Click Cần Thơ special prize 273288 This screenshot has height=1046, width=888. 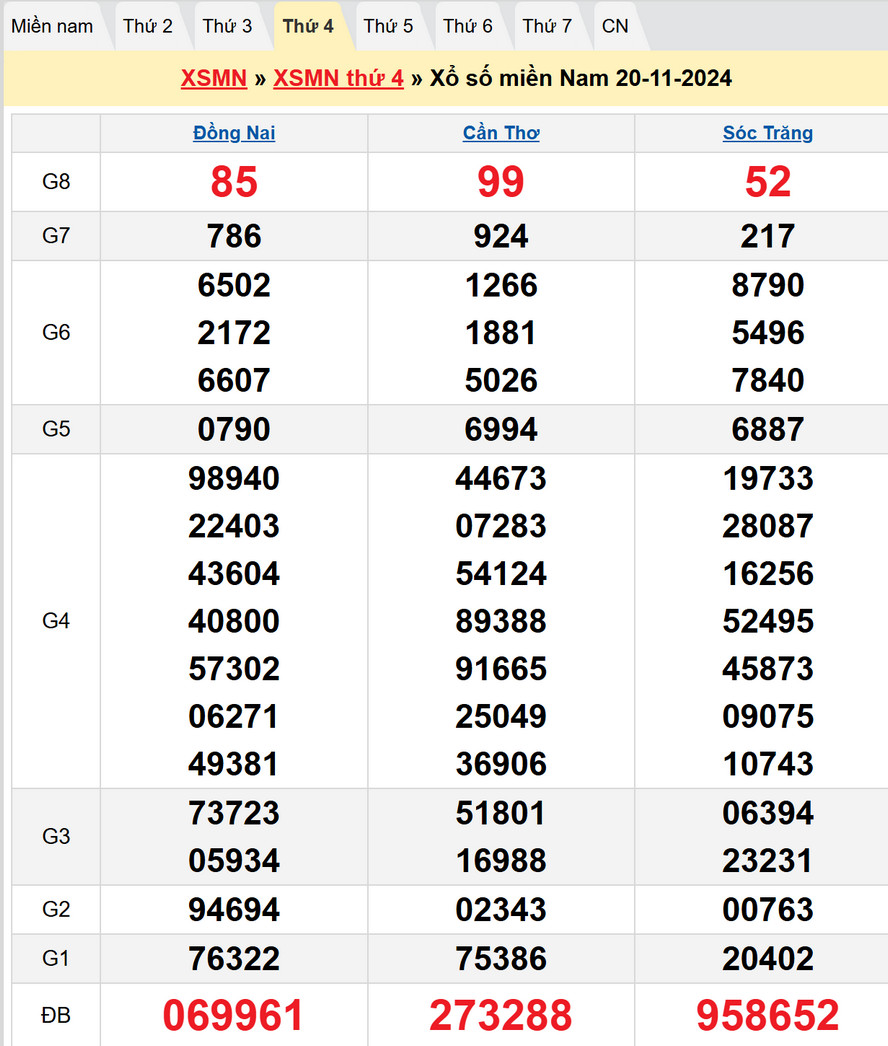(x=501, y=1015)
